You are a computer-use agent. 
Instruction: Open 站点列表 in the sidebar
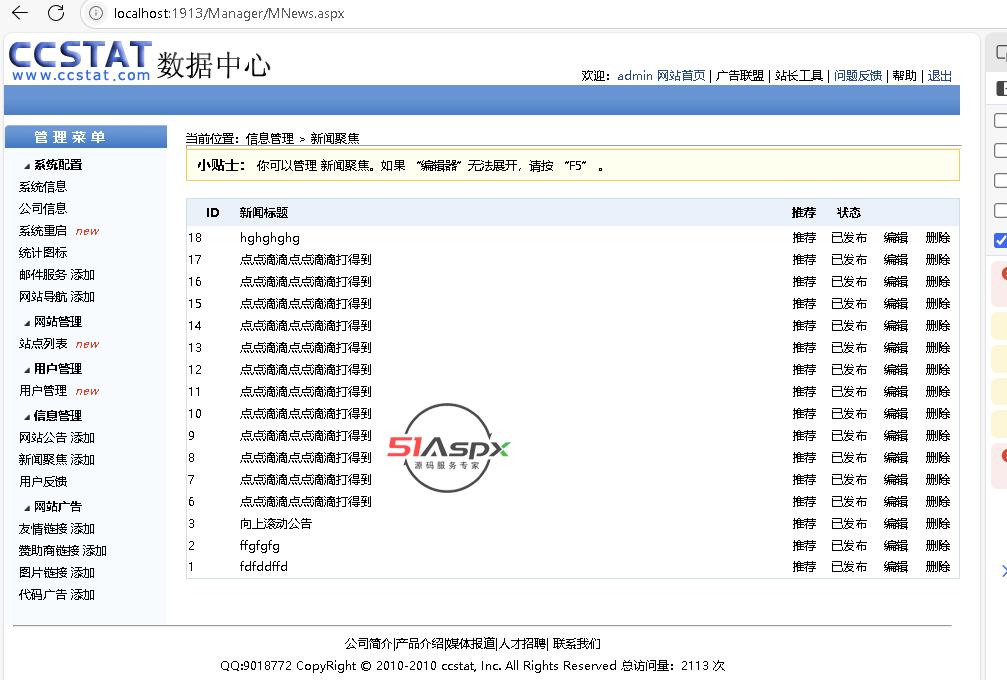[43, 344]
